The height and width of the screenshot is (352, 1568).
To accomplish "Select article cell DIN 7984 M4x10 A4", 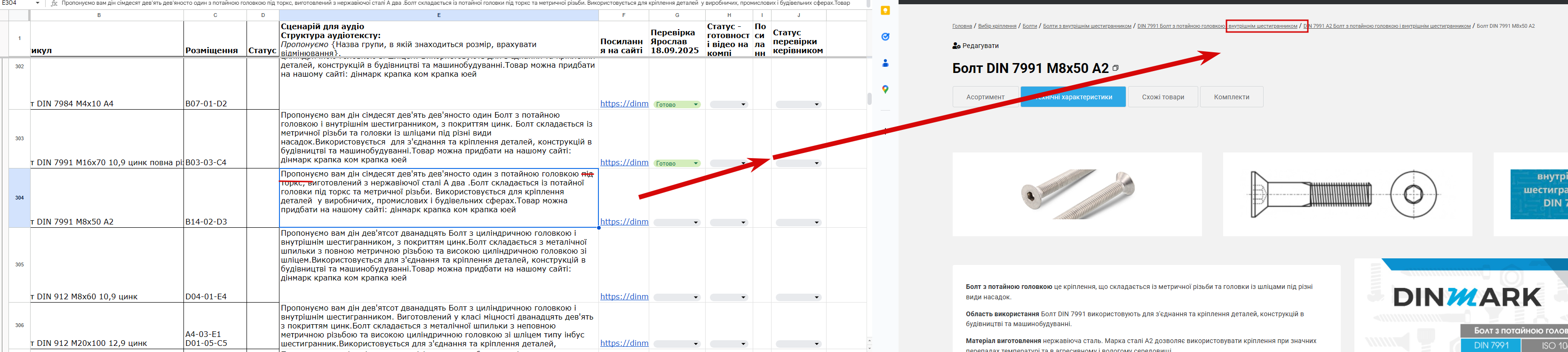I will click(x=106, y=83).
